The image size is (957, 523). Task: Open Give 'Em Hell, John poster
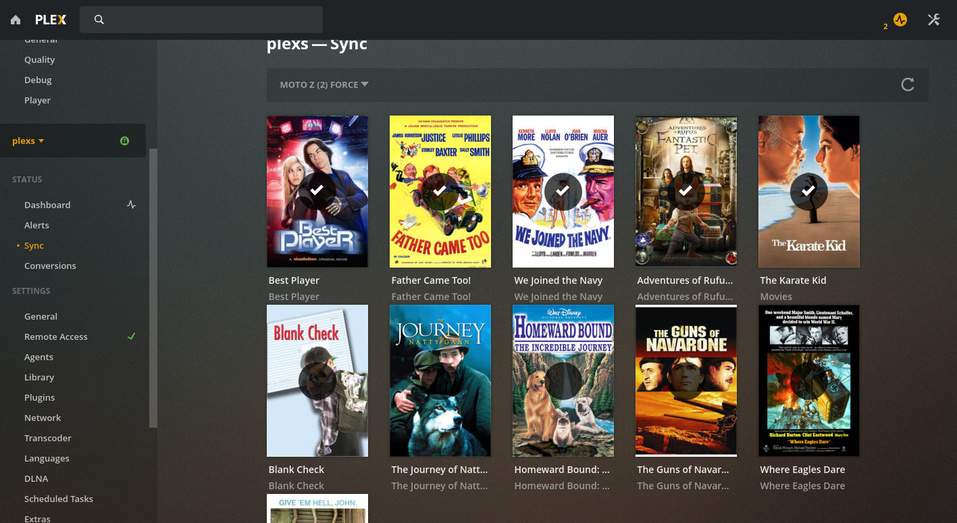pyautogui.click(x=317, y=508)
